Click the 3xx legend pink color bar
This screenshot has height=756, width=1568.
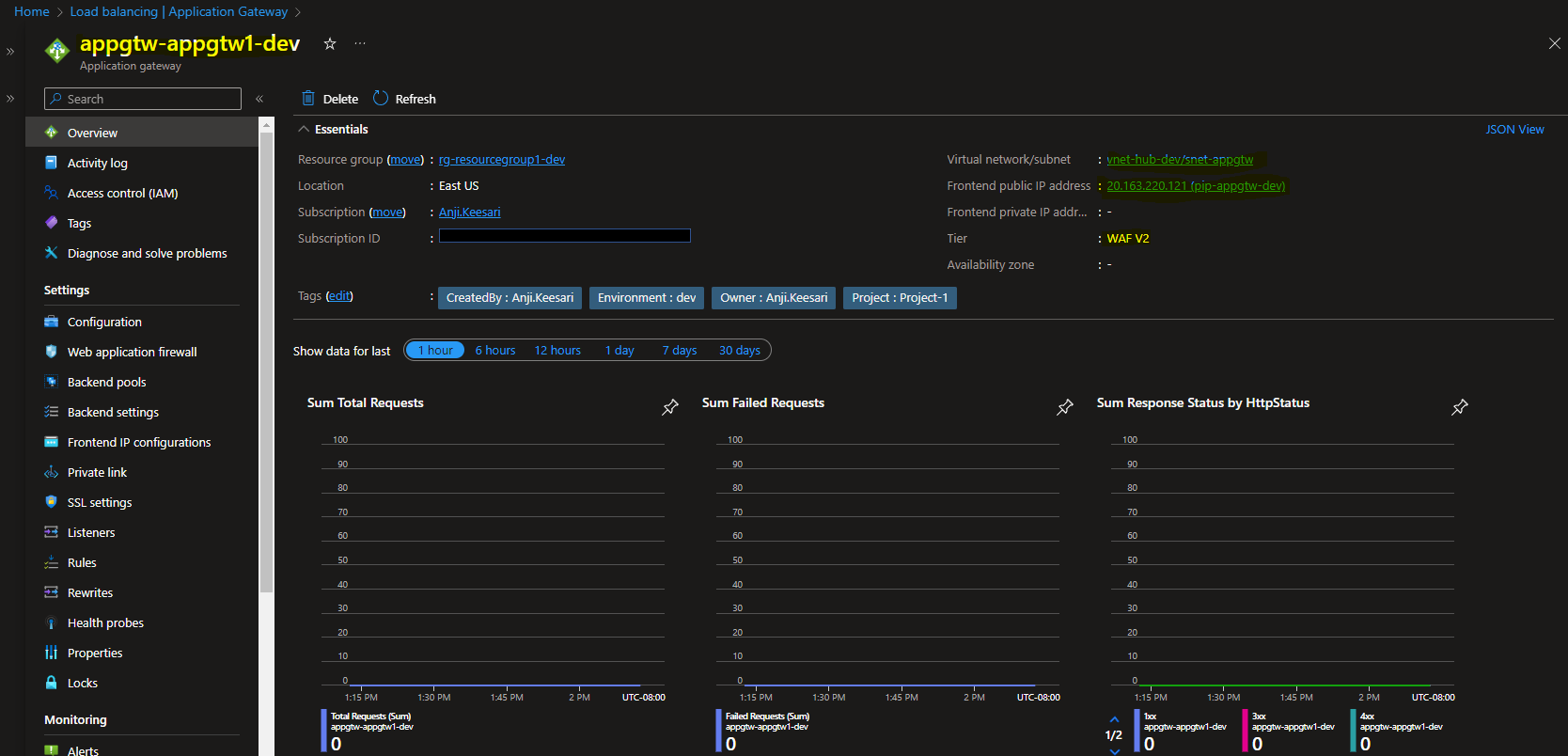coord(1245,731)
